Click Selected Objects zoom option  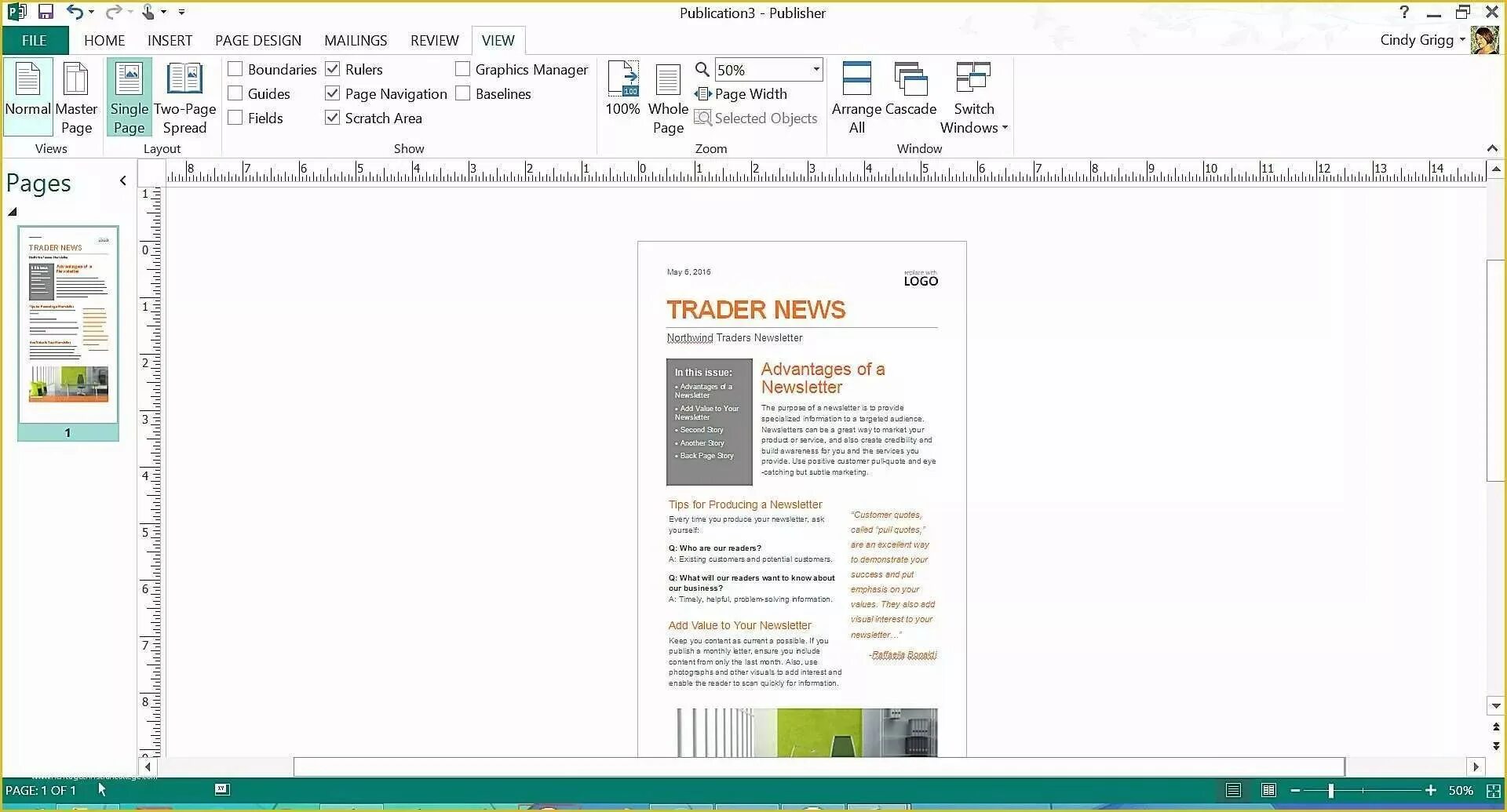[756, 118]
